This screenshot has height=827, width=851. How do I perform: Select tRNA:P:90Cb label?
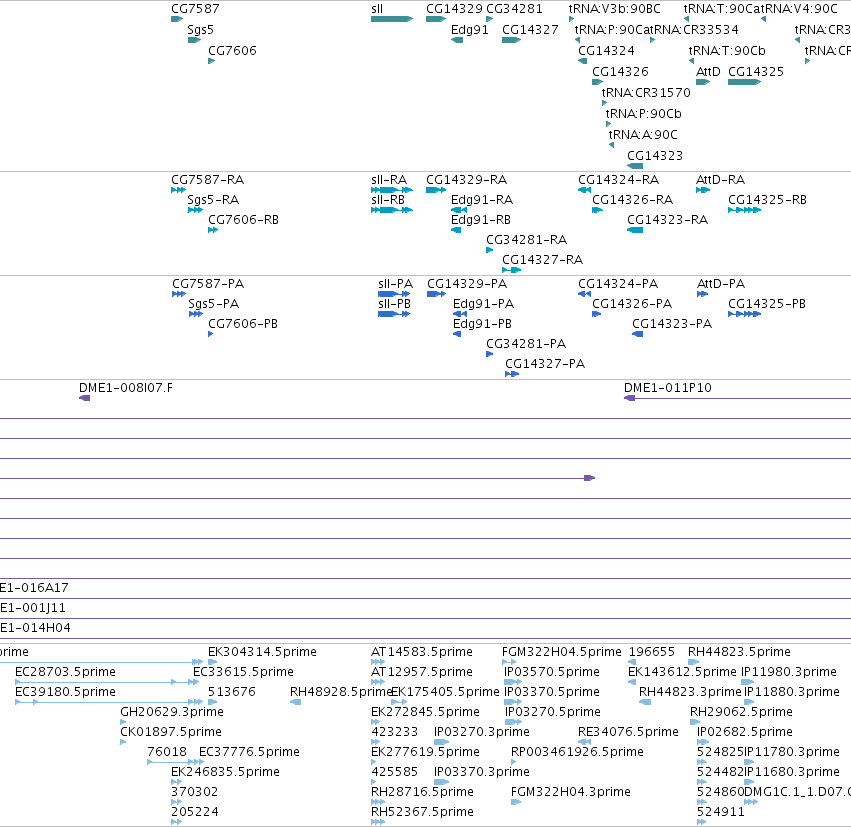coord(643,113)
